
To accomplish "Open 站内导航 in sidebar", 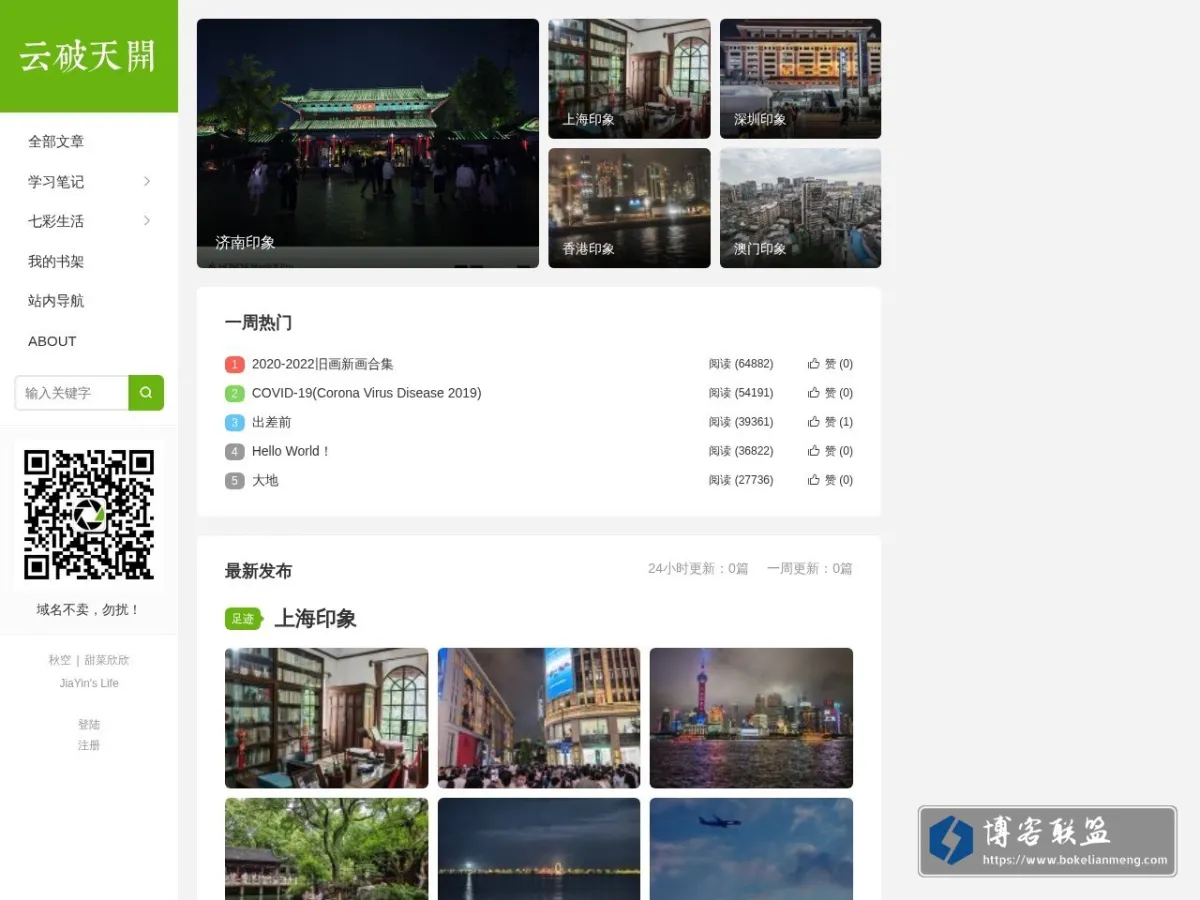I will (x=56, y=301).
